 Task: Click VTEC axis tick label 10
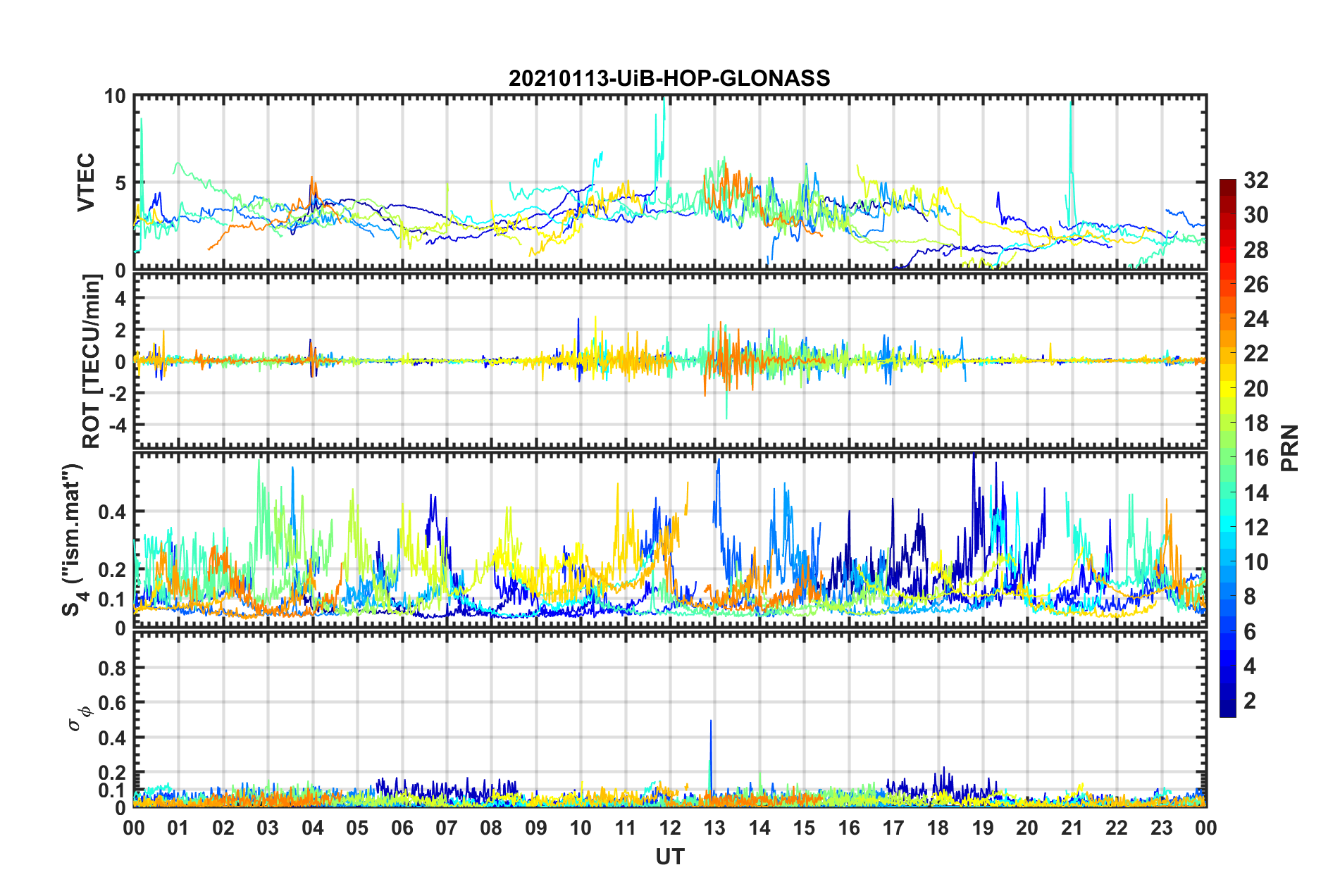tap(115, 97)
